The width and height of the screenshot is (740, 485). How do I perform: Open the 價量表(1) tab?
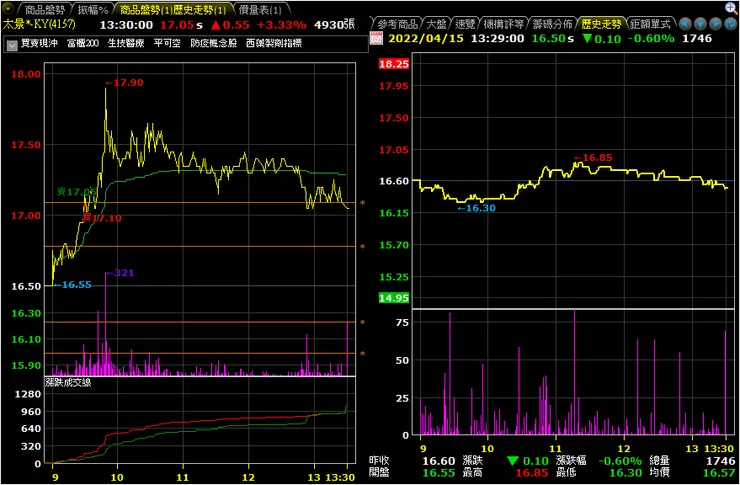click(x=260, y=9)
